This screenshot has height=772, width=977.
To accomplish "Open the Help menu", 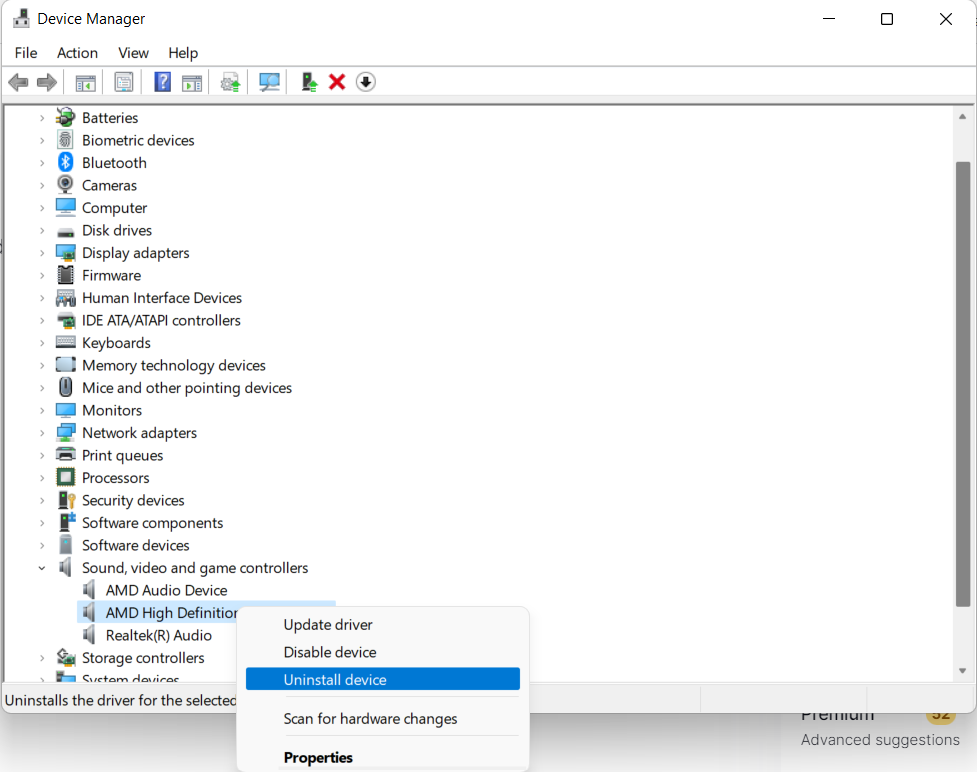I will pos(183,53).
